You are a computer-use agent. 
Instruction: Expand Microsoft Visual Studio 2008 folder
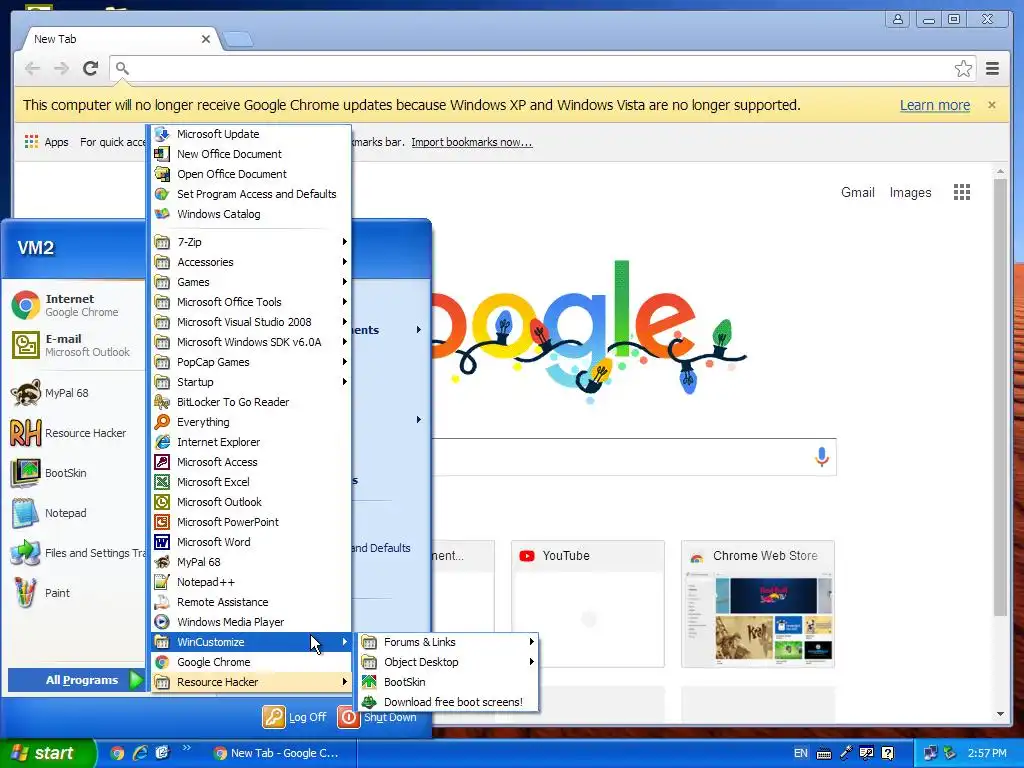coord(251,322)
